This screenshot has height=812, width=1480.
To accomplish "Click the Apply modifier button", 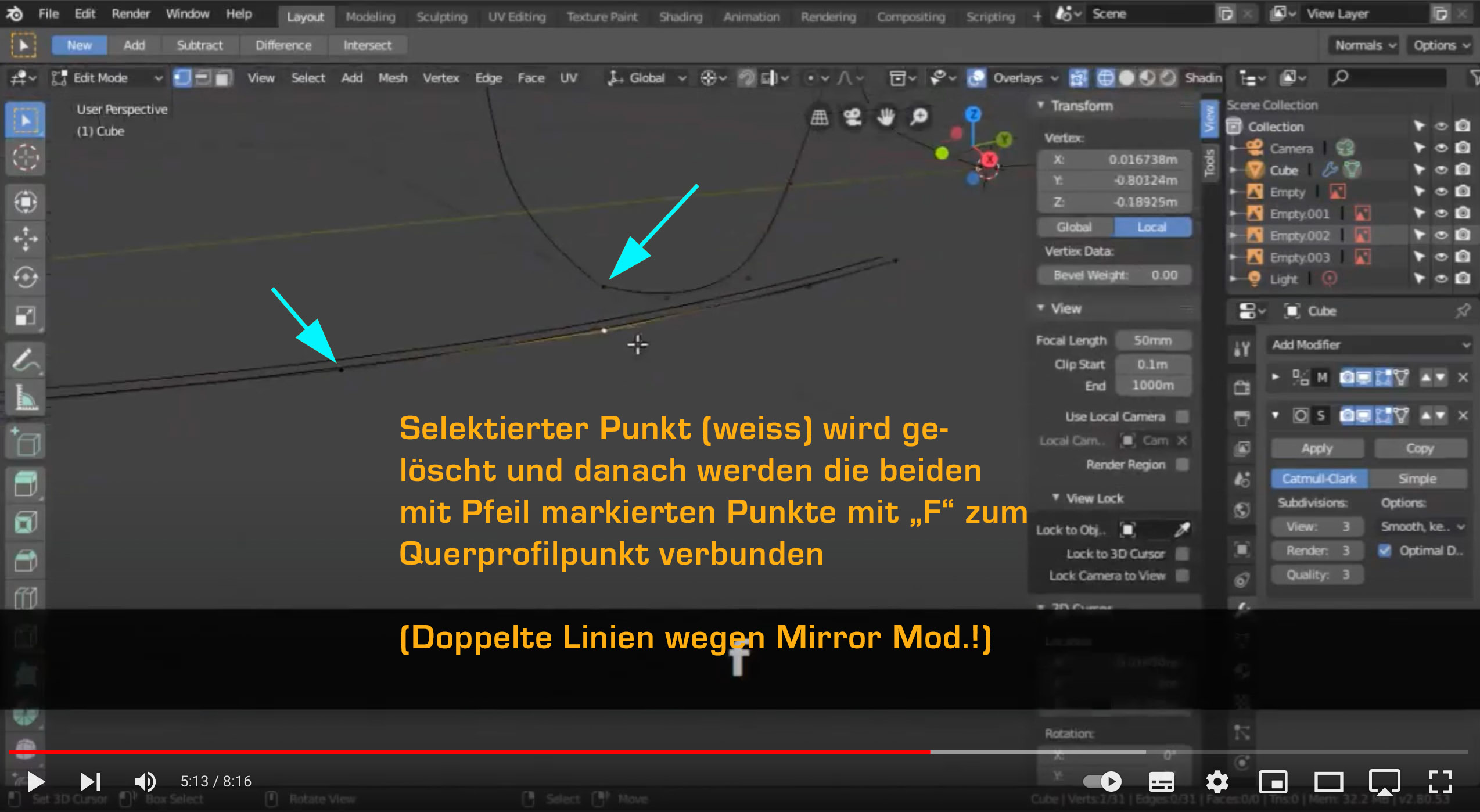I will (x=1317, y=448).
